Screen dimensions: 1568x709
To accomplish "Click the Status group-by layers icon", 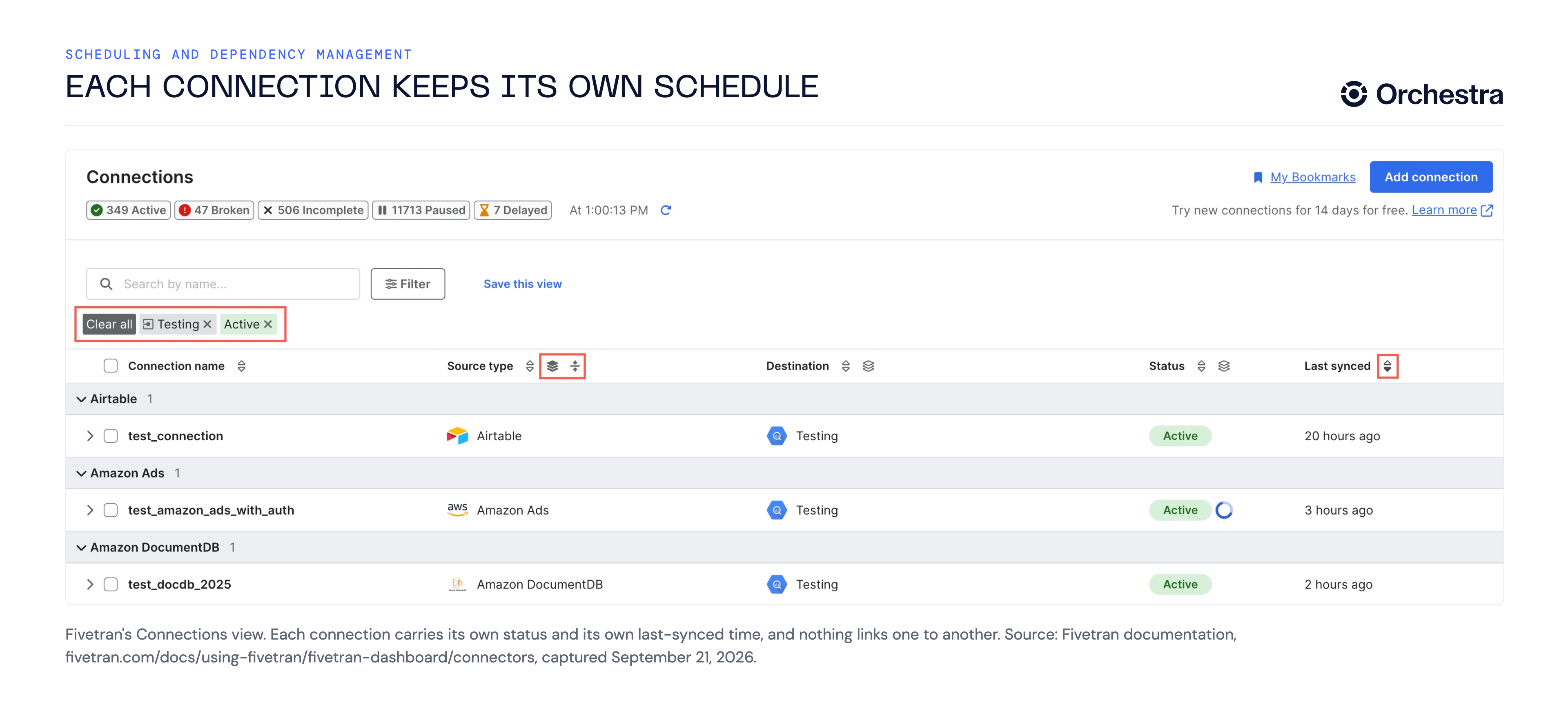I will (1223, 366).
